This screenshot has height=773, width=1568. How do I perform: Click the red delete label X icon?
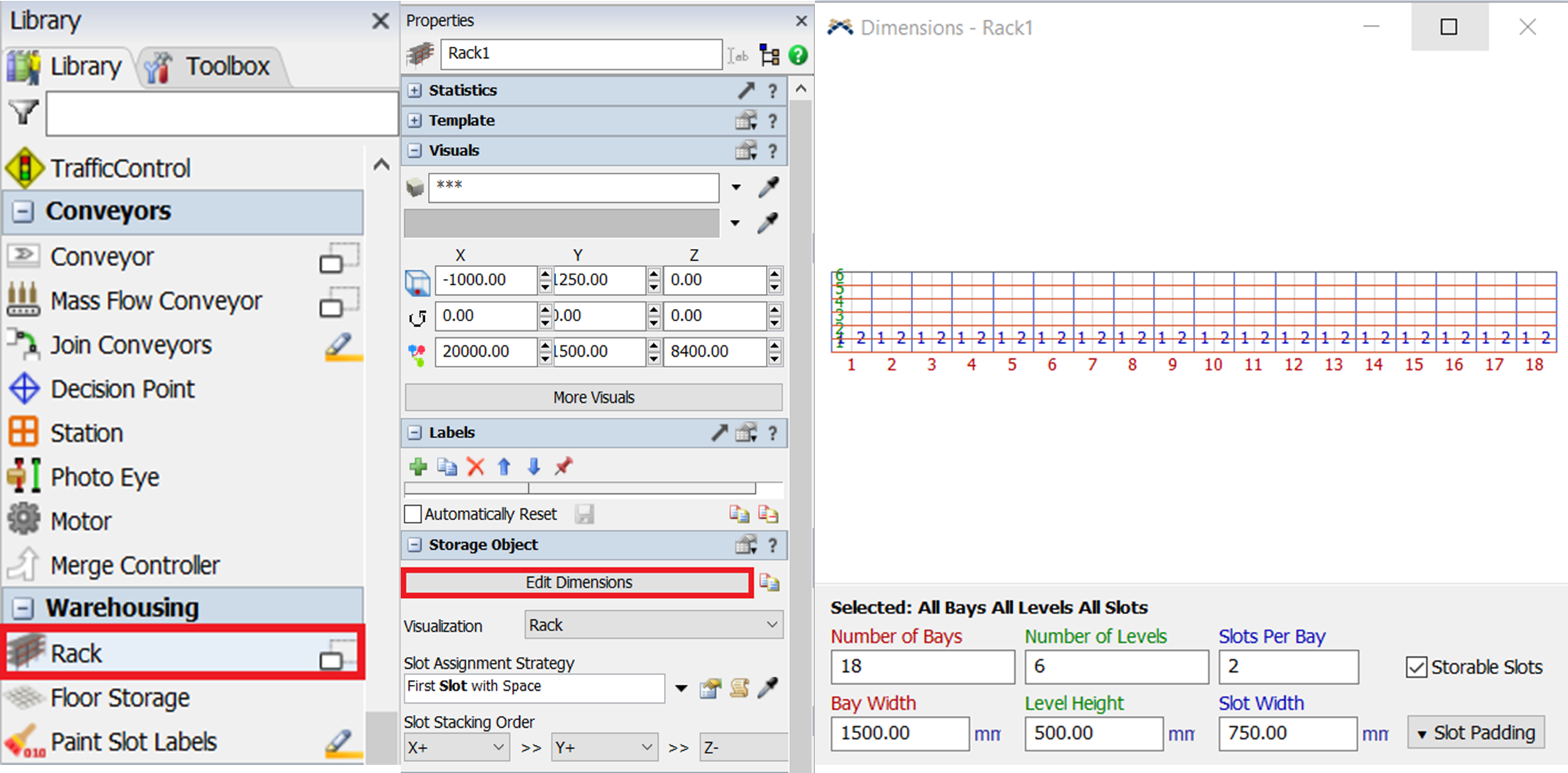[x=475, y=467]
